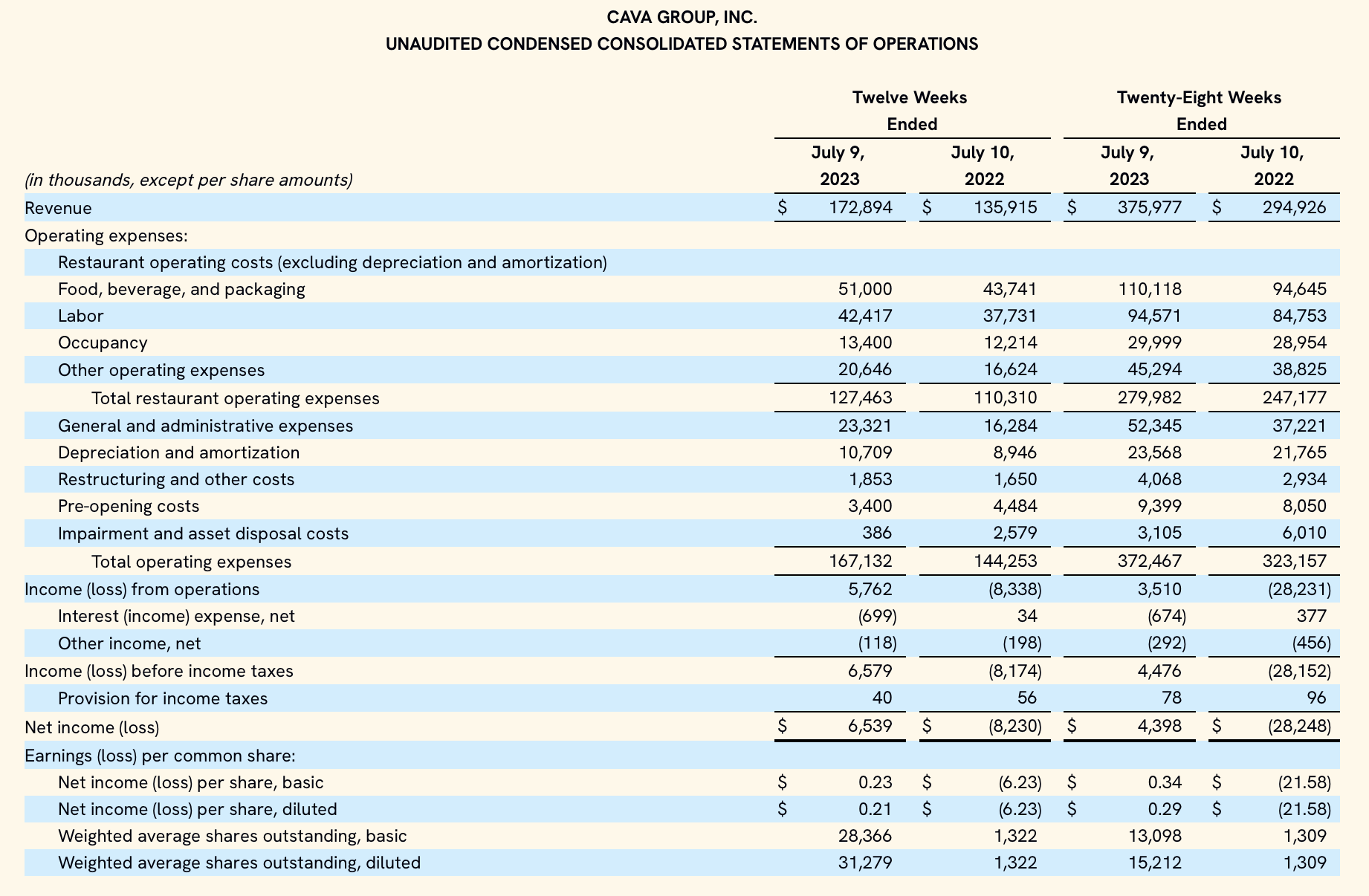Image resolution: width=1369 pixels, height=896 pixels.
Task: Click 'Earnings (loss) per common share:' label
Action: pos(161,756)
